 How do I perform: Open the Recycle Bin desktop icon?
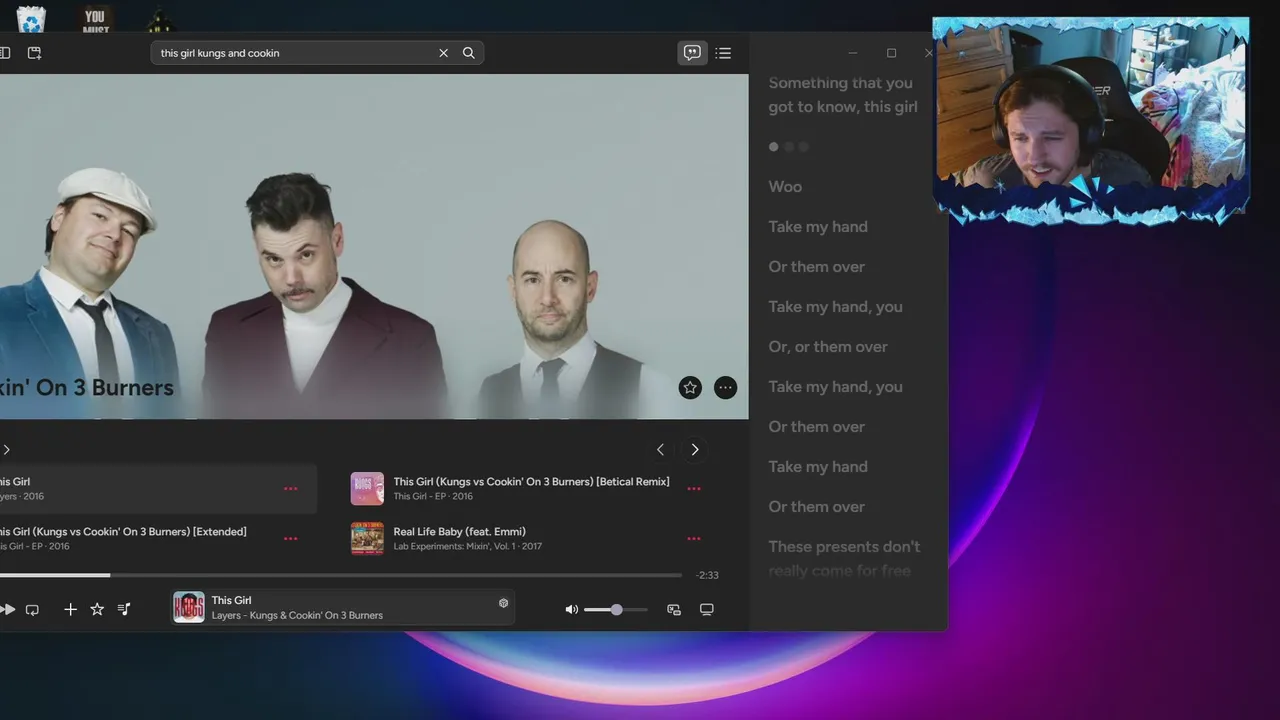tap(31, 18)
